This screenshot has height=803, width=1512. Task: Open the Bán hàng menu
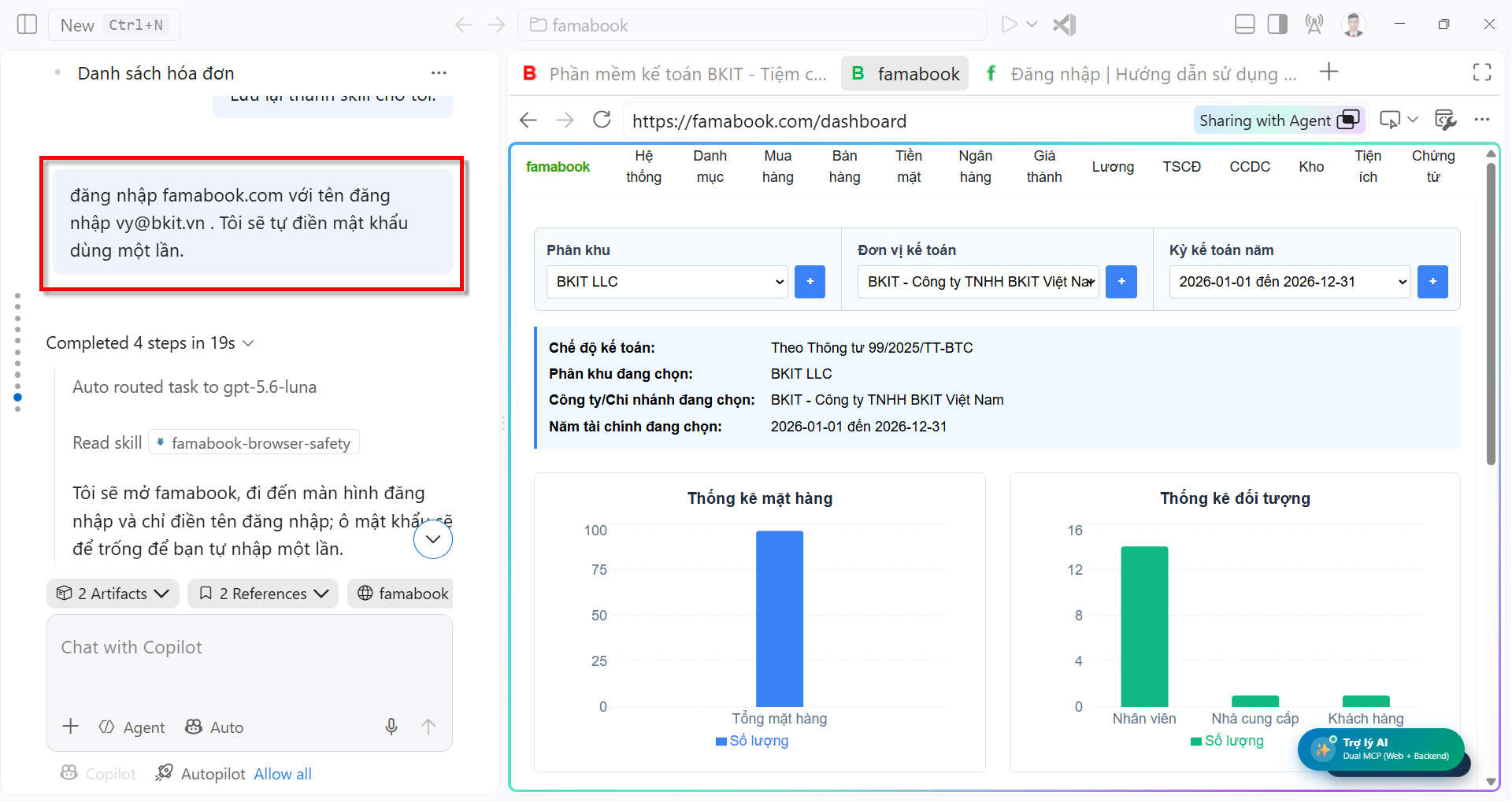point(844,167)
